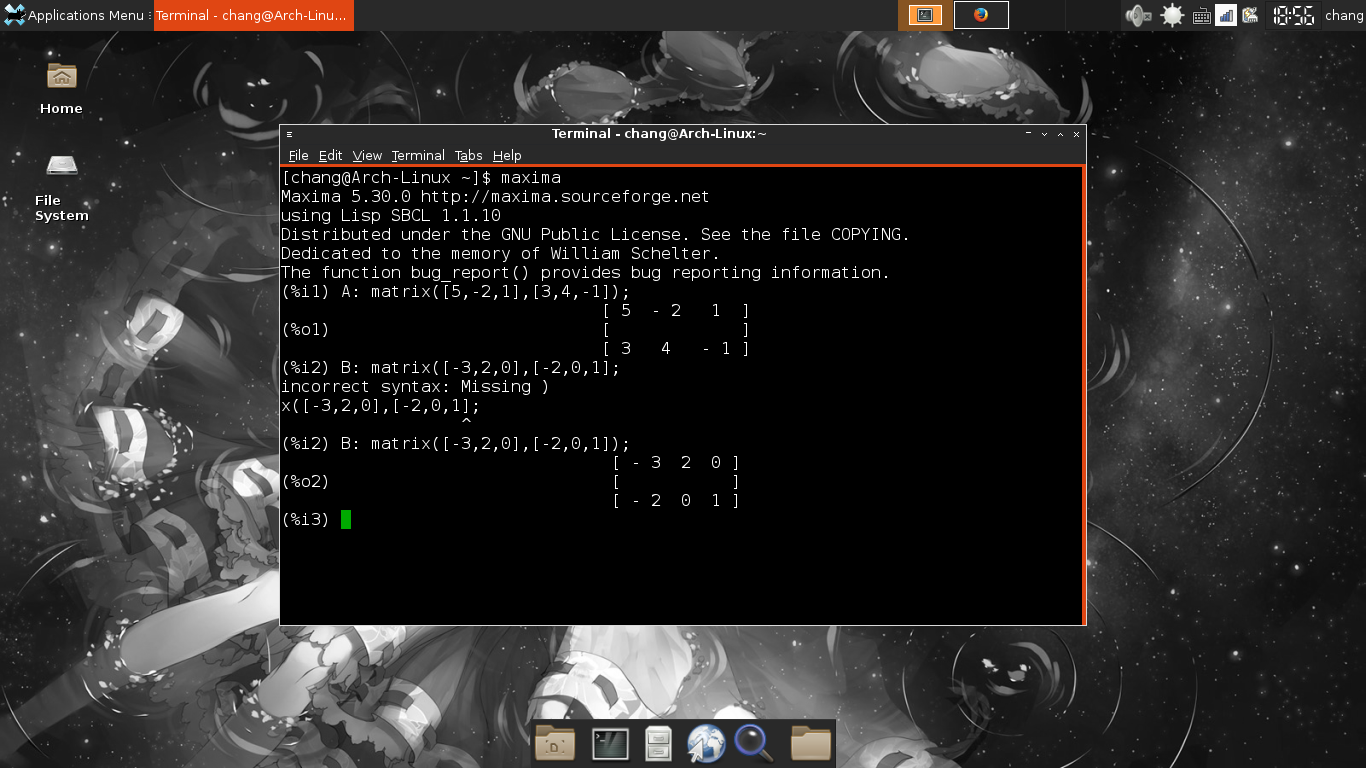Switch to terminal workspace thumbnail in panel

925,15
